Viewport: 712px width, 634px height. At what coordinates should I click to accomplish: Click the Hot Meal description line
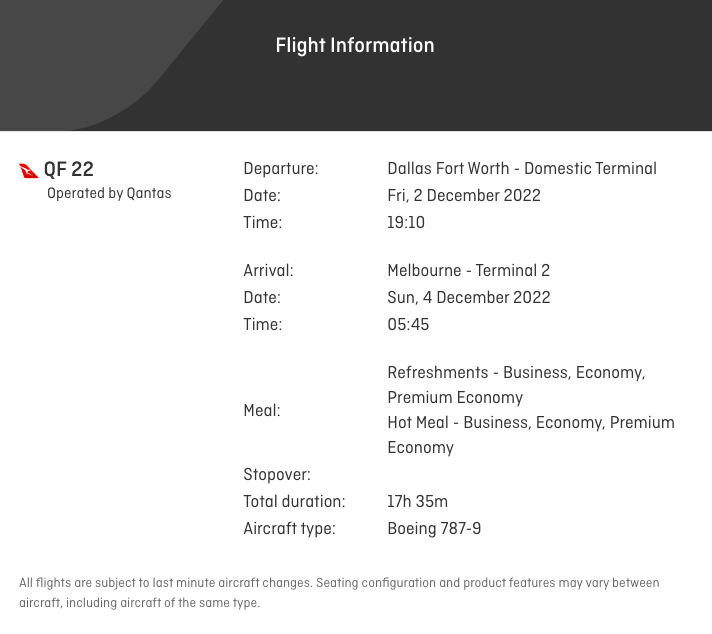click(531, 435)
